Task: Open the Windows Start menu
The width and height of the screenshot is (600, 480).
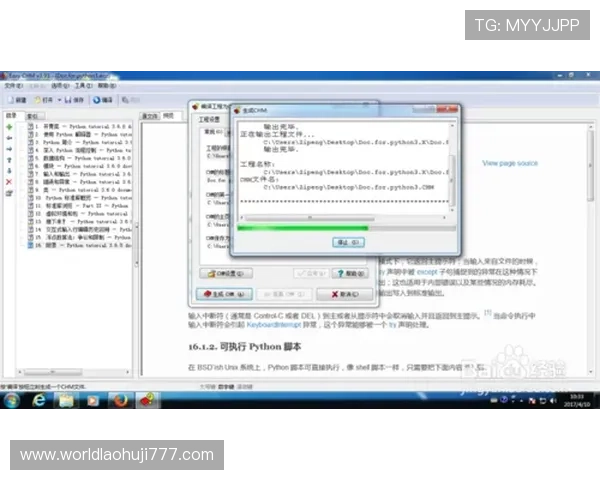Action: (12, 400)
